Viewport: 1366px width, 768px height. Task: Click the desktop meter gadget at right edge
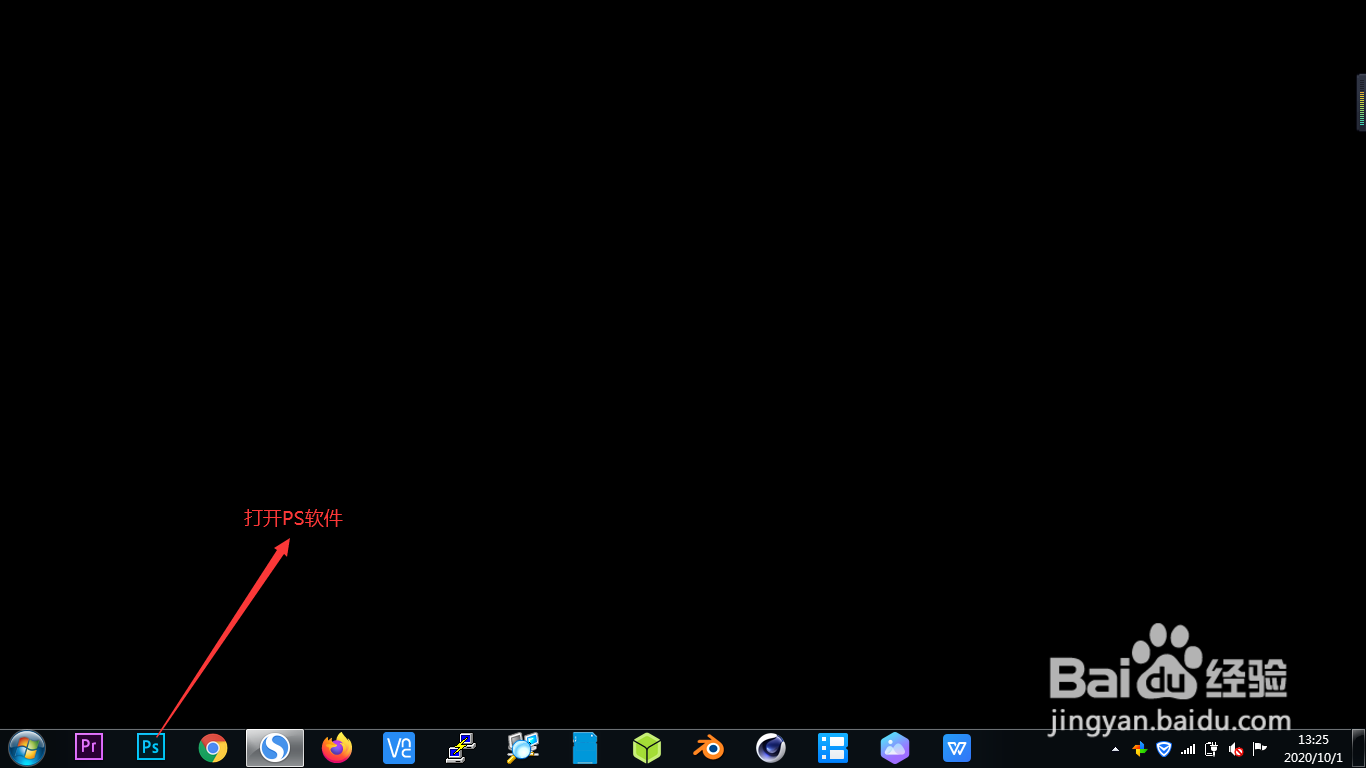click(1361, 103)
